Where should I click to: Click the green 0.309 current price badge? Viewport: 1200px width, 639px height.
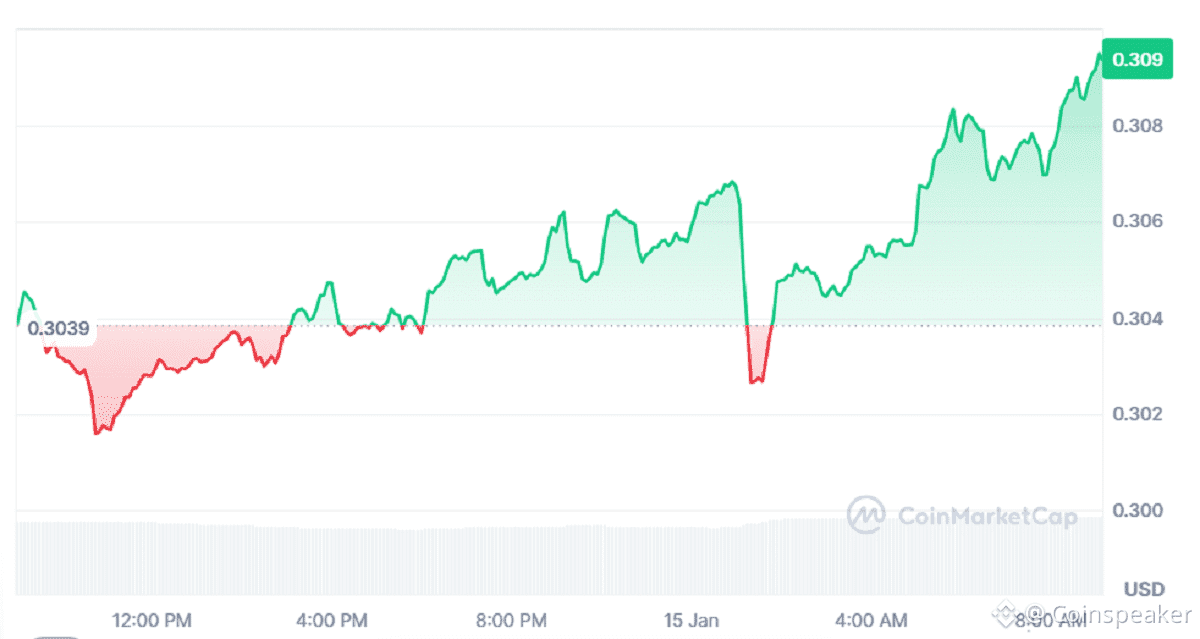1137,60
